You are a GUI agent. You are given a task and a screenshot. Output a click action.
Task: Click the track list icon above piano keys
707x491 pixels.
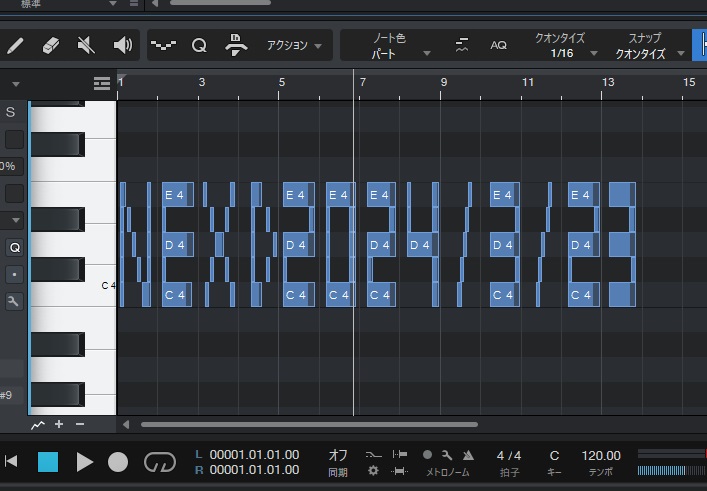[x=102, y=84]
